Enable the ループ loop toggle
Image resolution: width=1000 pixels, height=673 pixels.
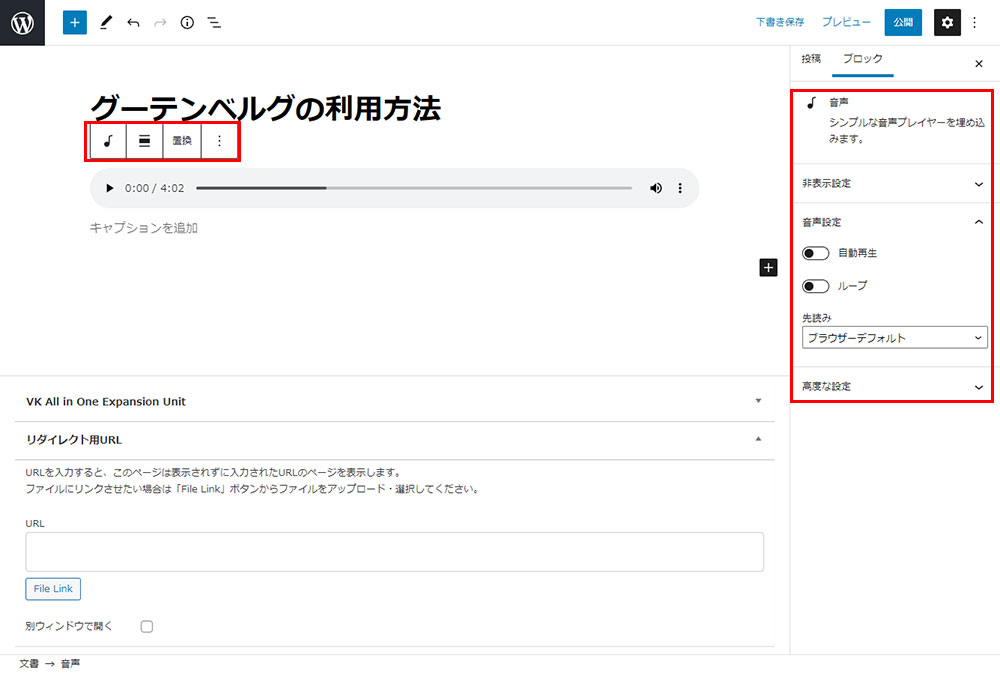tap(816, 286)
